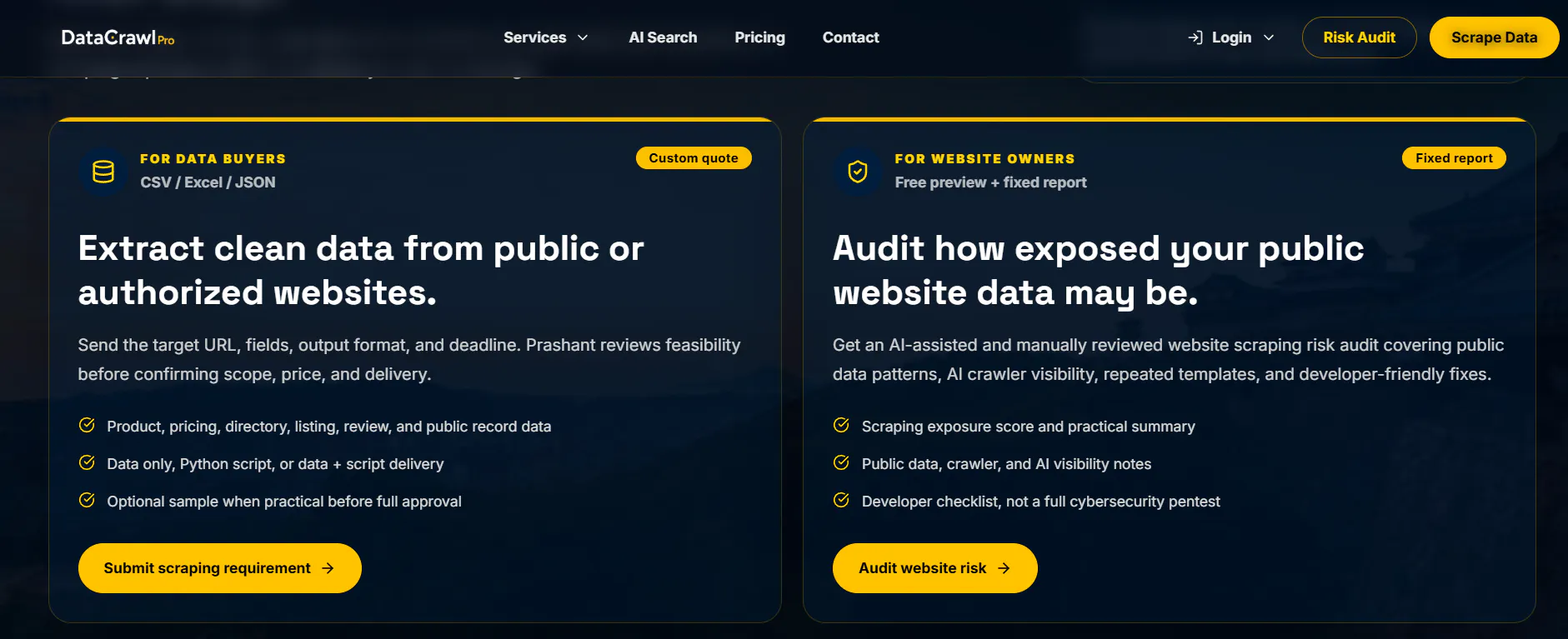The height and width of the screenshot is (639, 1568).
Task: Click the Audit website risk button
Action: (x=935, y=568)
